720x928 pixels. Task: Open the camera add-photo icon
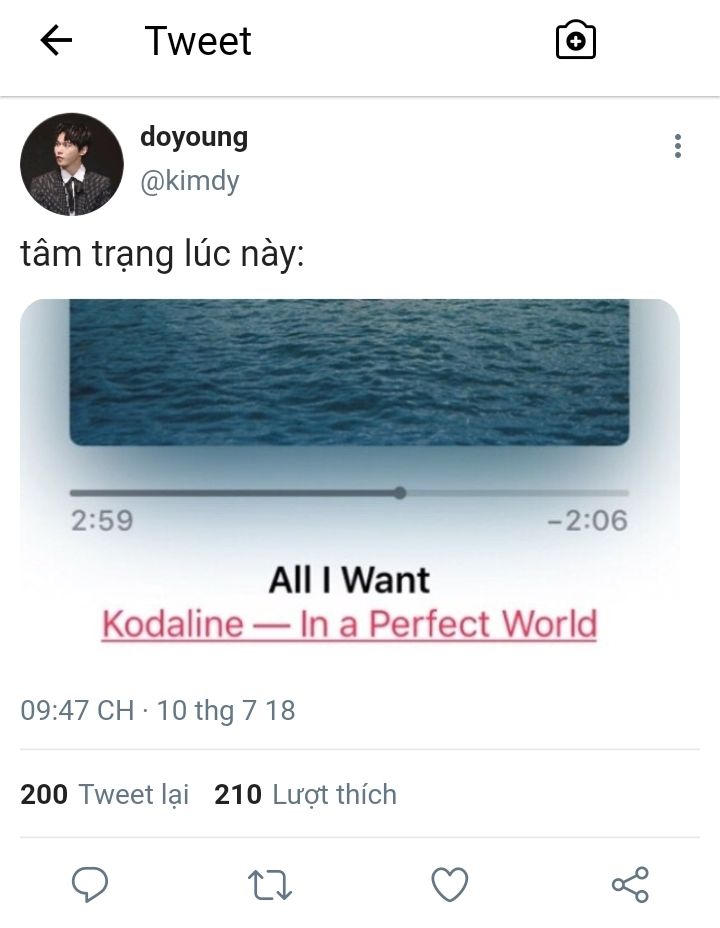coord(576,40)
